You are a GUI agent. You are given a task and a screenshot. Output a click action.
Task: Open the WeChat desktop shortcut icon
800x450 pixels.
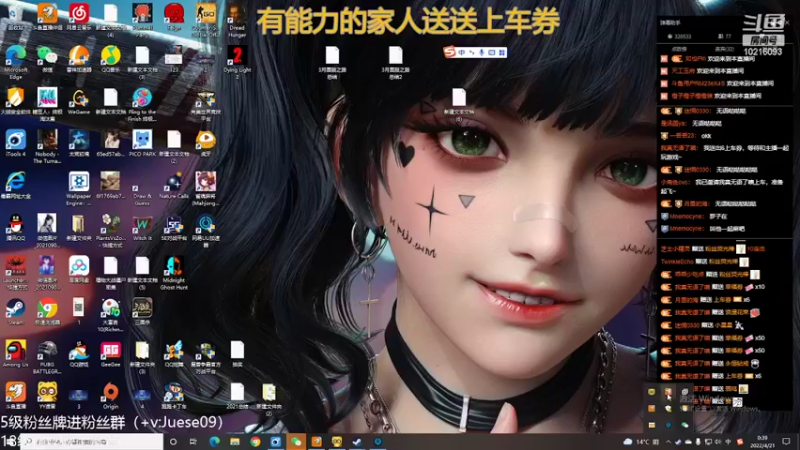[47, 58]
